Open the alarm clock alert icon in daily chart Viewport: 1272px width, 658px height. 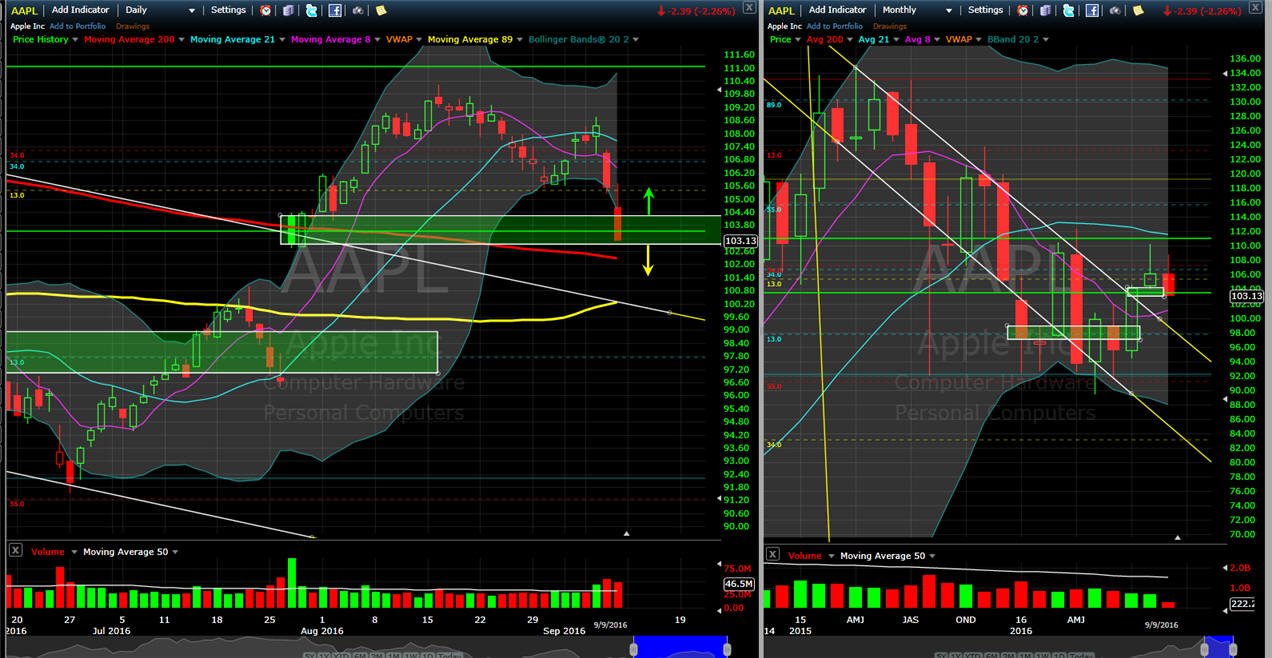265,10
